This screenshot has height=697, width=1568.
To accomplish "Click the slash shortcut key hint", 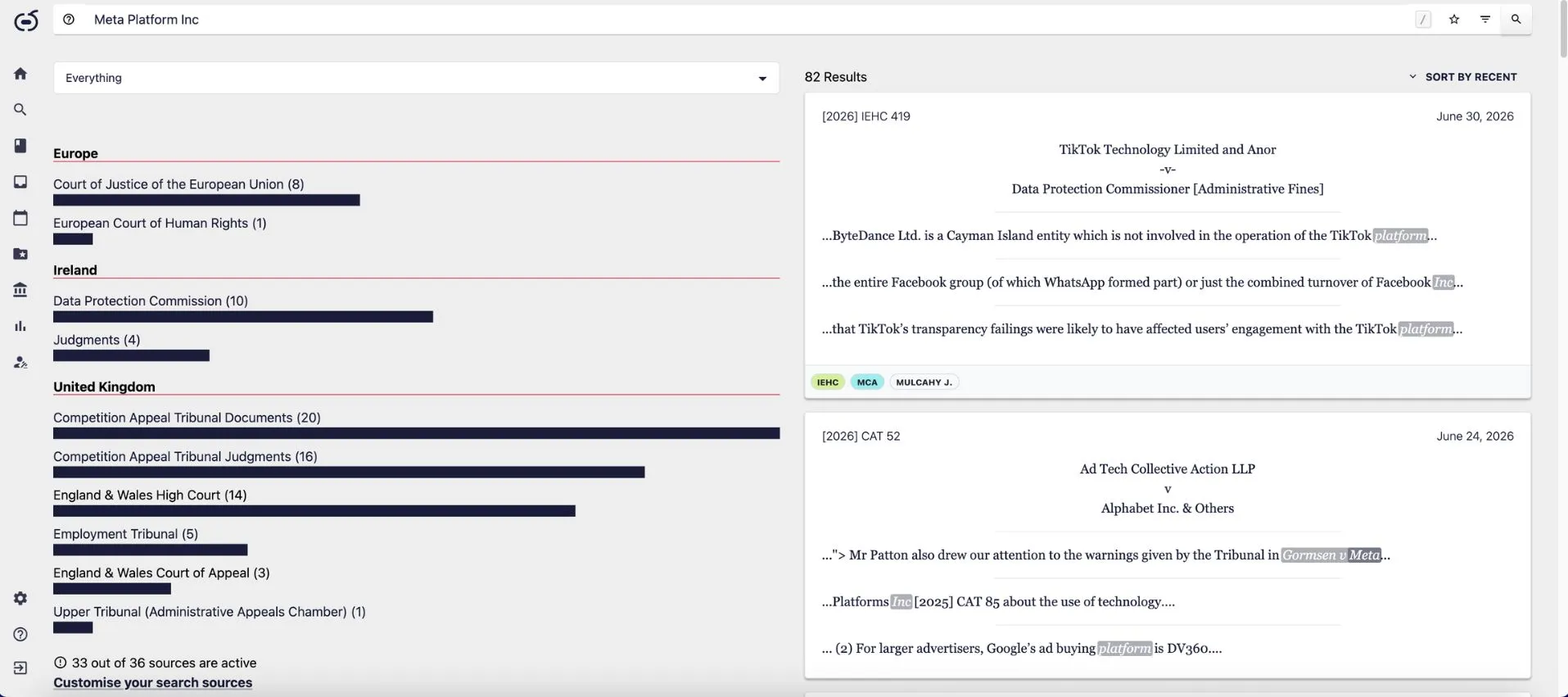I will pyautogui.click(x=1423, y=20).
